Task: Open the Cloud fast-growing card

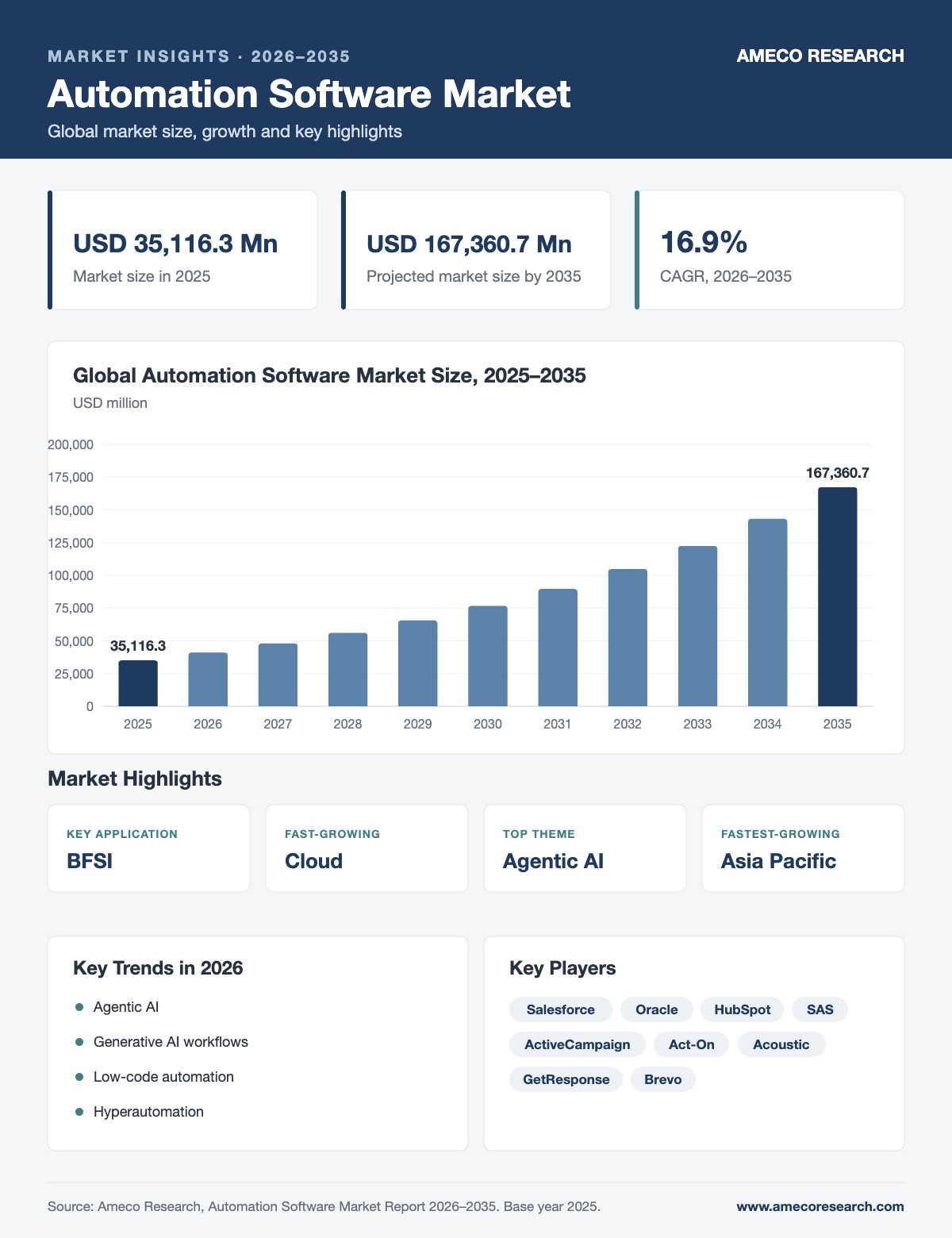Action: tap(367, 848)
